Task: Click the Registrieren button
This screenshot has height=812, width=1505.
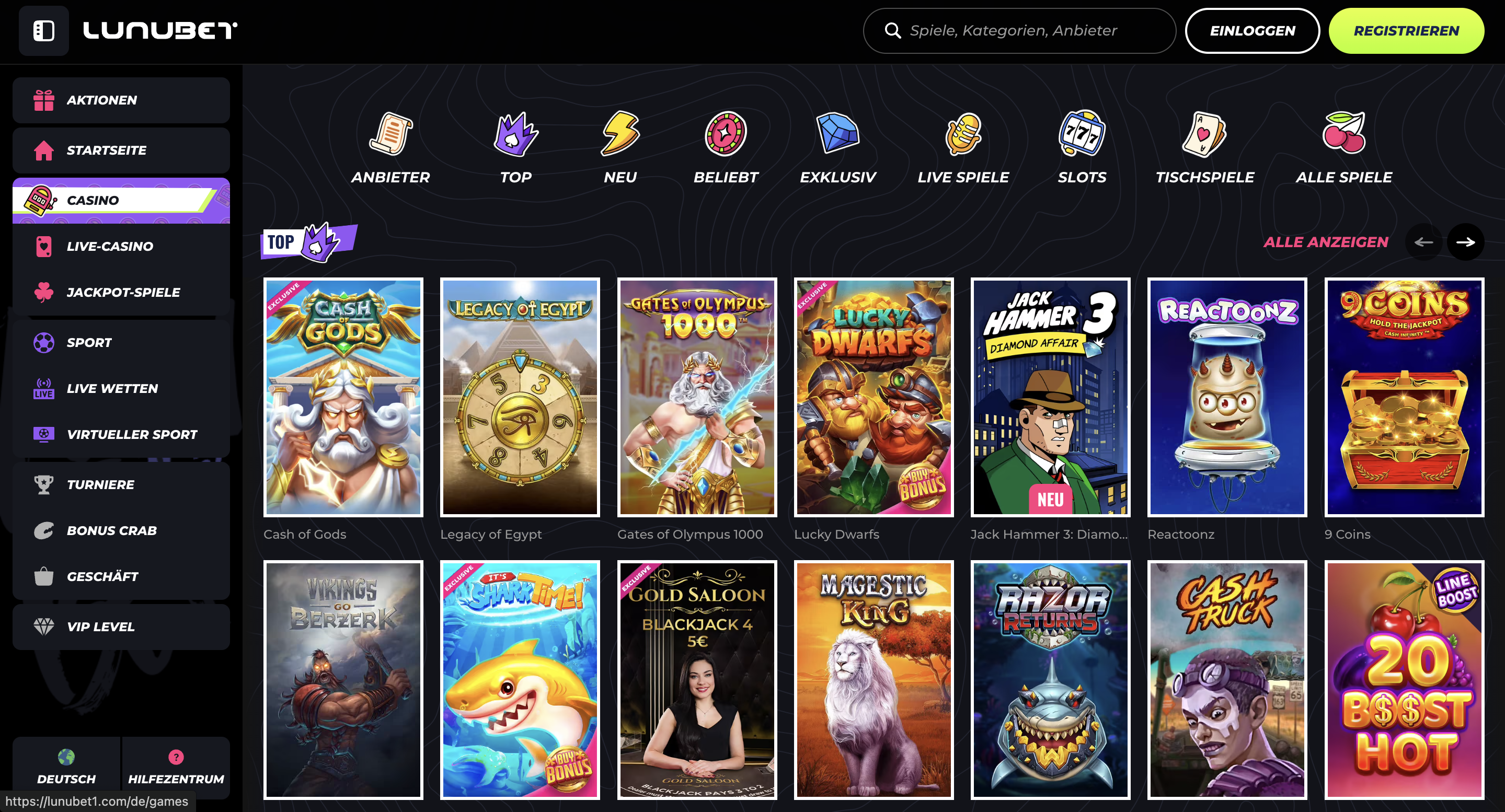Action: point(1406,30)
